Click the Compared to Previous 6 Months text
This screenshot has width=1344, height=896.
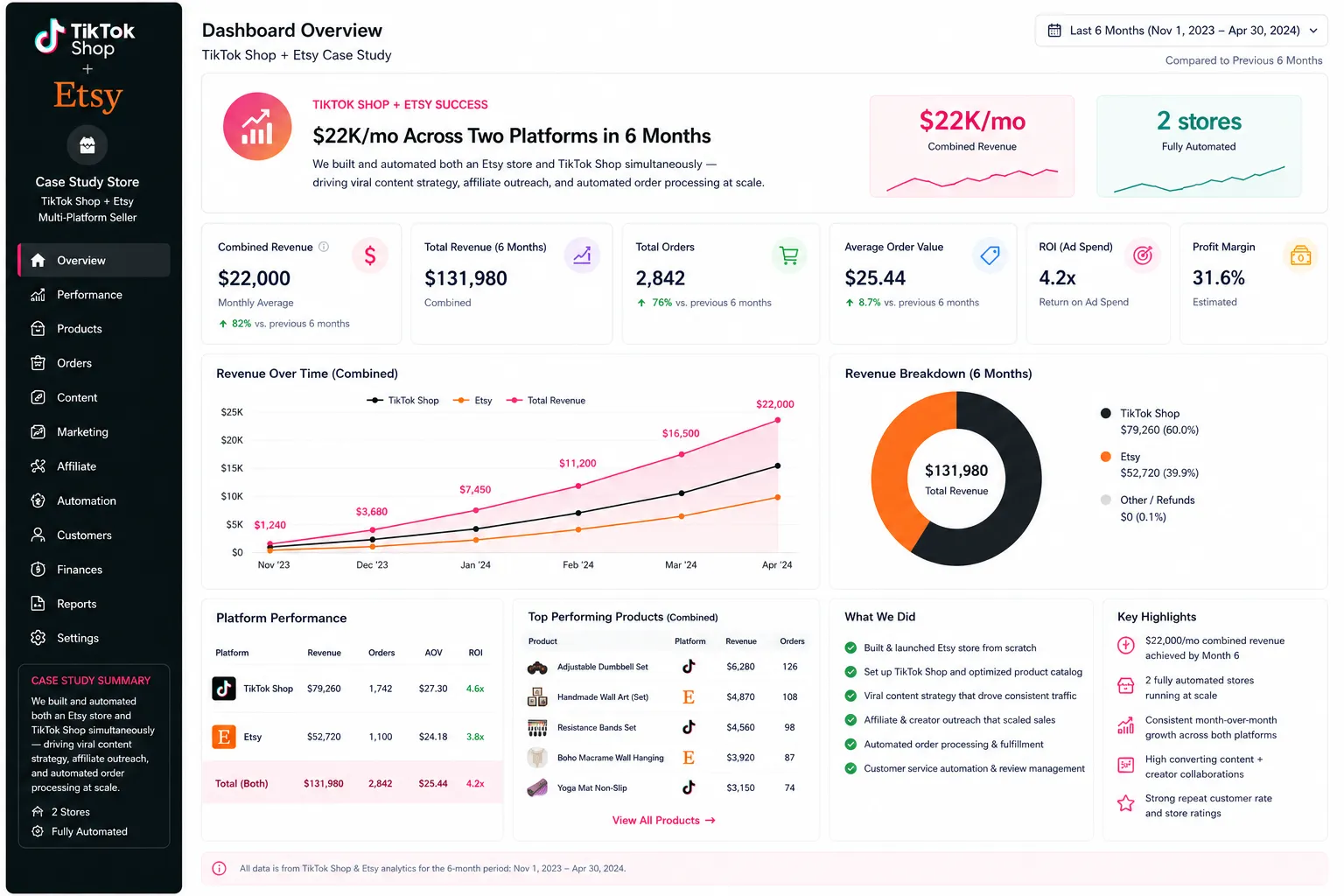(1243, 60)
